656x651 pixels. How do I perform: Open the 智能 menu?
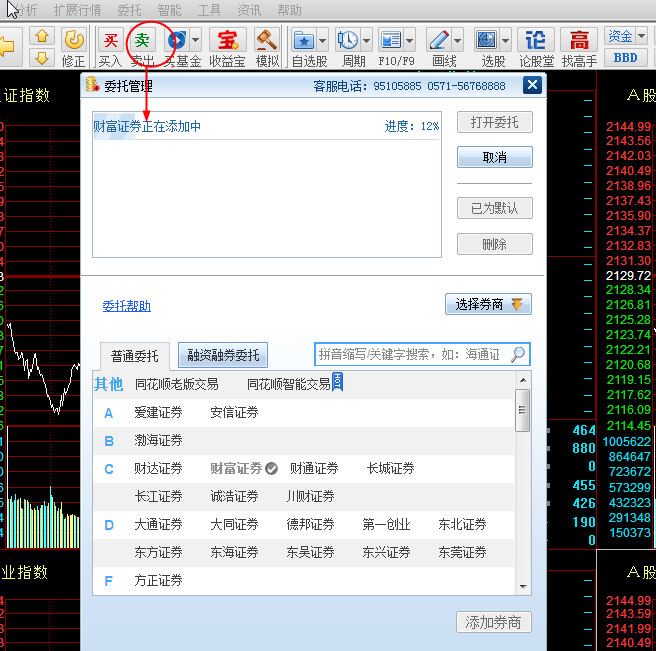pyautogui.click(x=169, y=10)
